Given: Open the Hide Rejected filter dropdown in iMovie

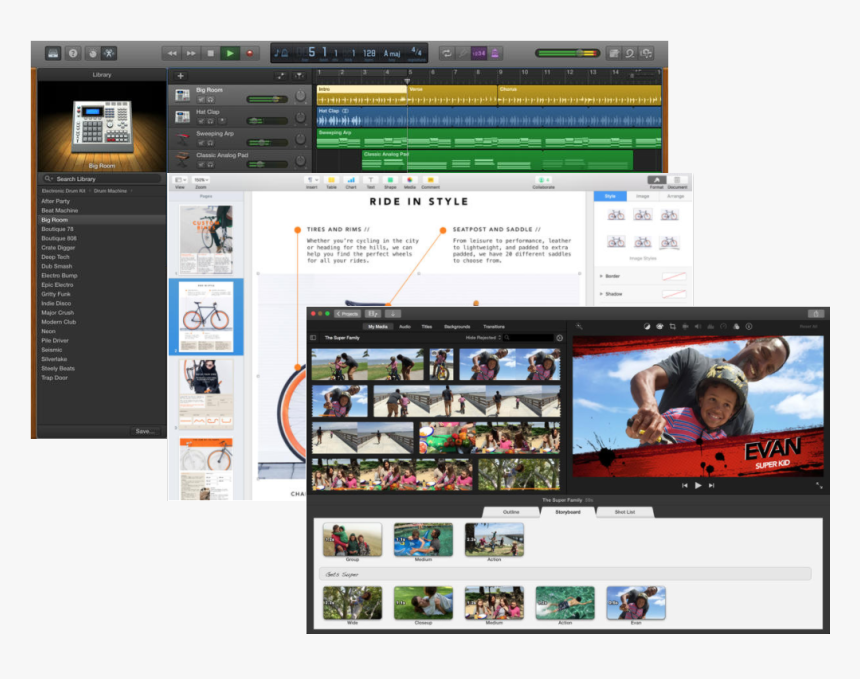Looking at the screenshot, I should coord(481,337).
